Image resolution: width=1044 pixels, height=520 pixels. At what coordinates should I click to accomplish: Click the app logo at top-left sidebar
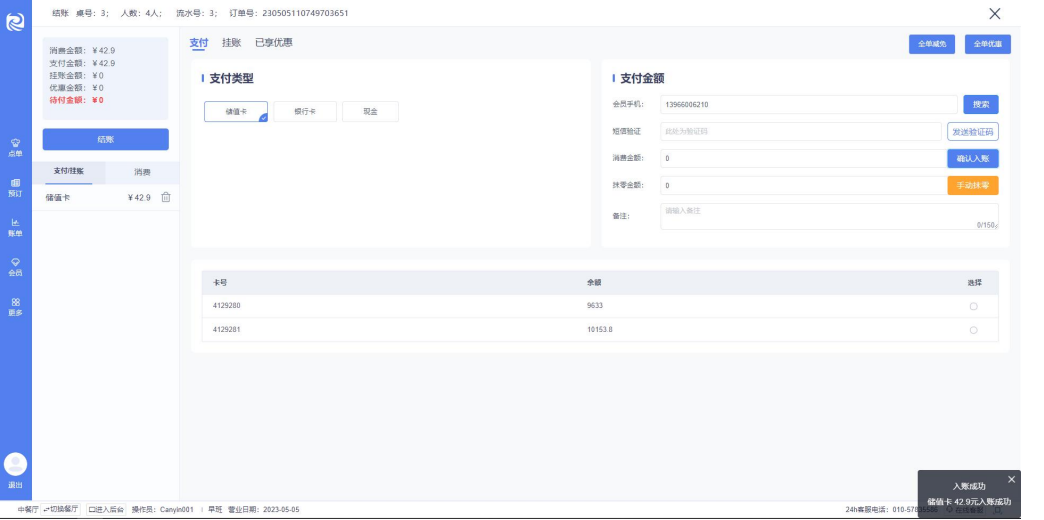(x=15, y=21)
